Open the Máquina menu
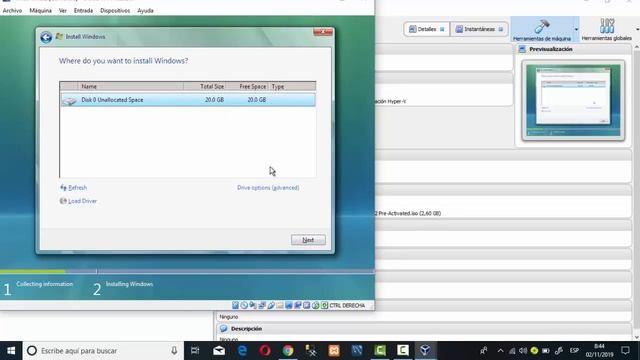Screen dimensions: 640x360 tap(40, 11)
